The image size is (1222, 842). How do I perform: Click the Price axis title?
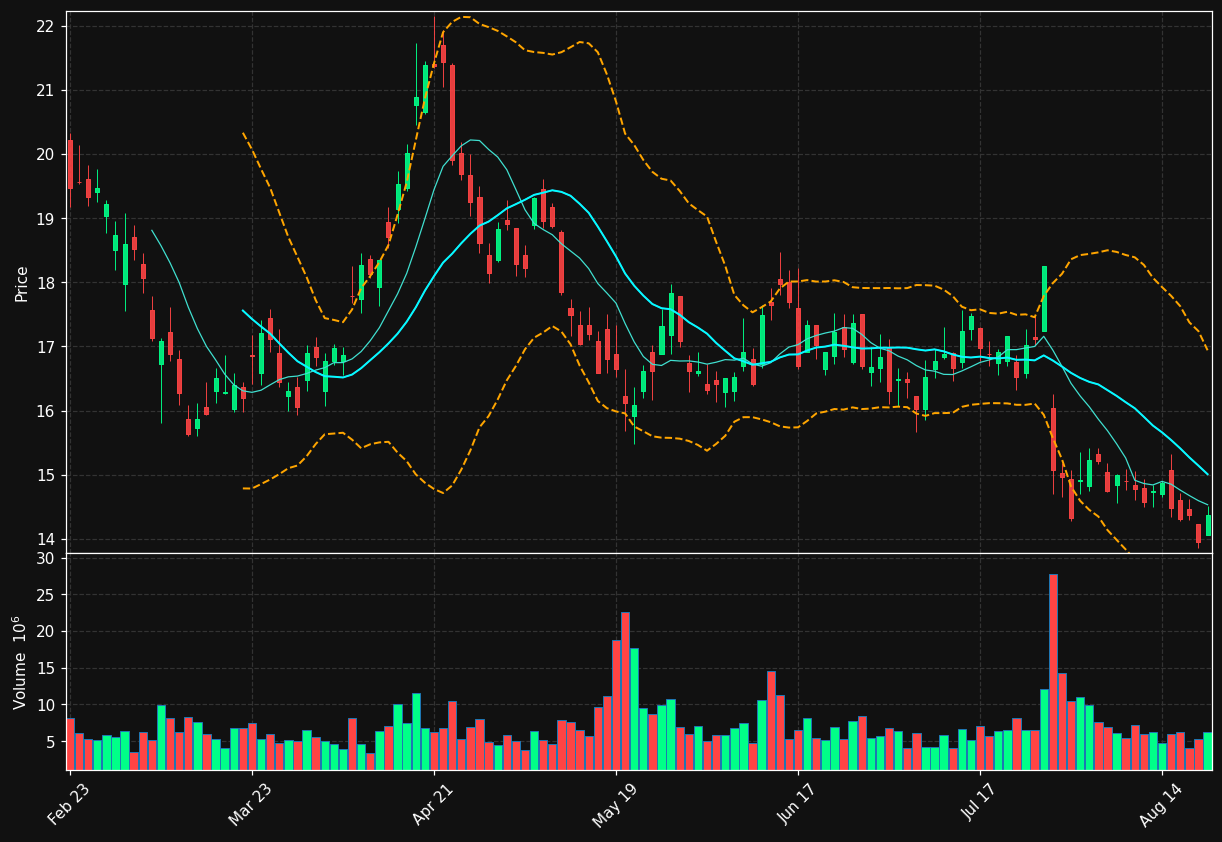(21, 283)
